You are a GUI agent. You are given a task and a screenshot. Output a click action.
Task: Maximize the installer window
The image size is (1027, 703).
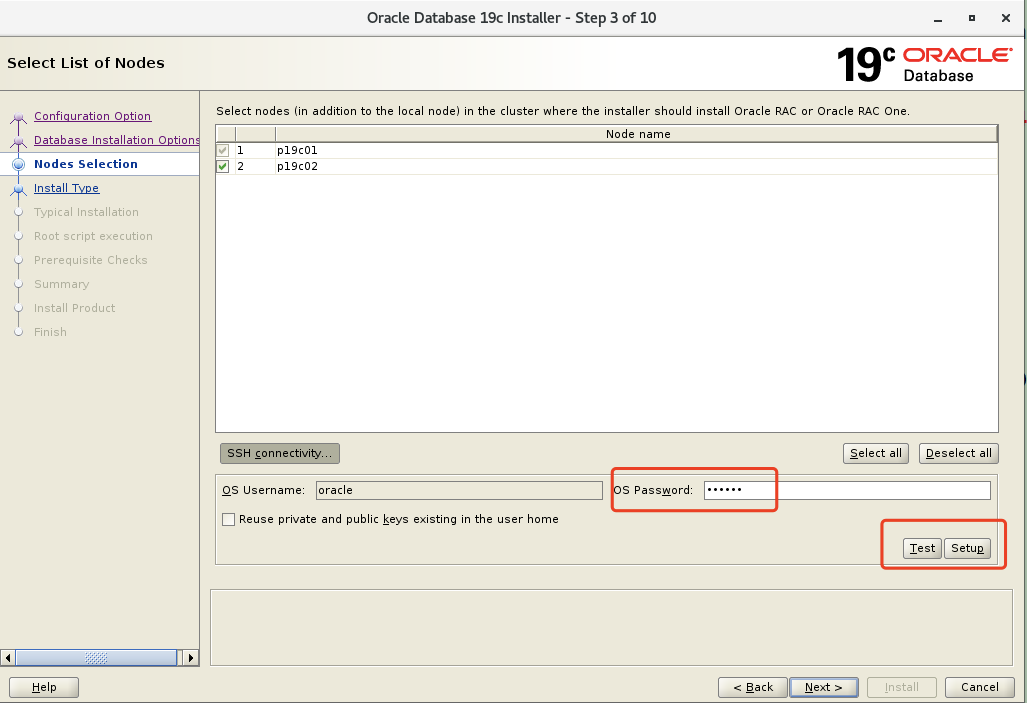(972, 18)
